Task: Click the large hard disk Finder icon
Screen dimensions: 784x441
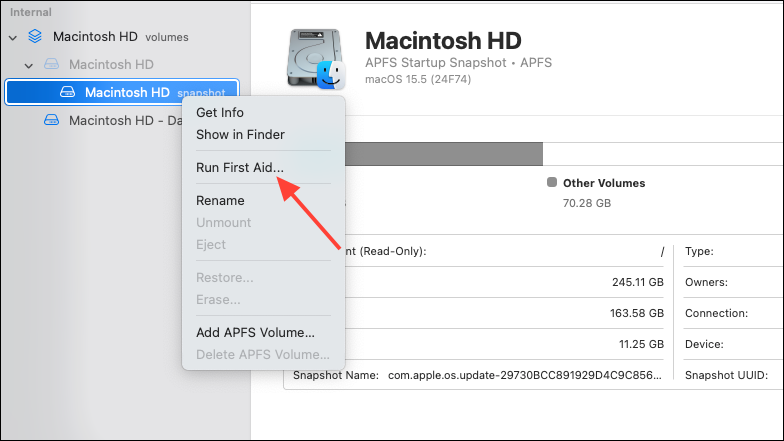Action: (316, 59)
